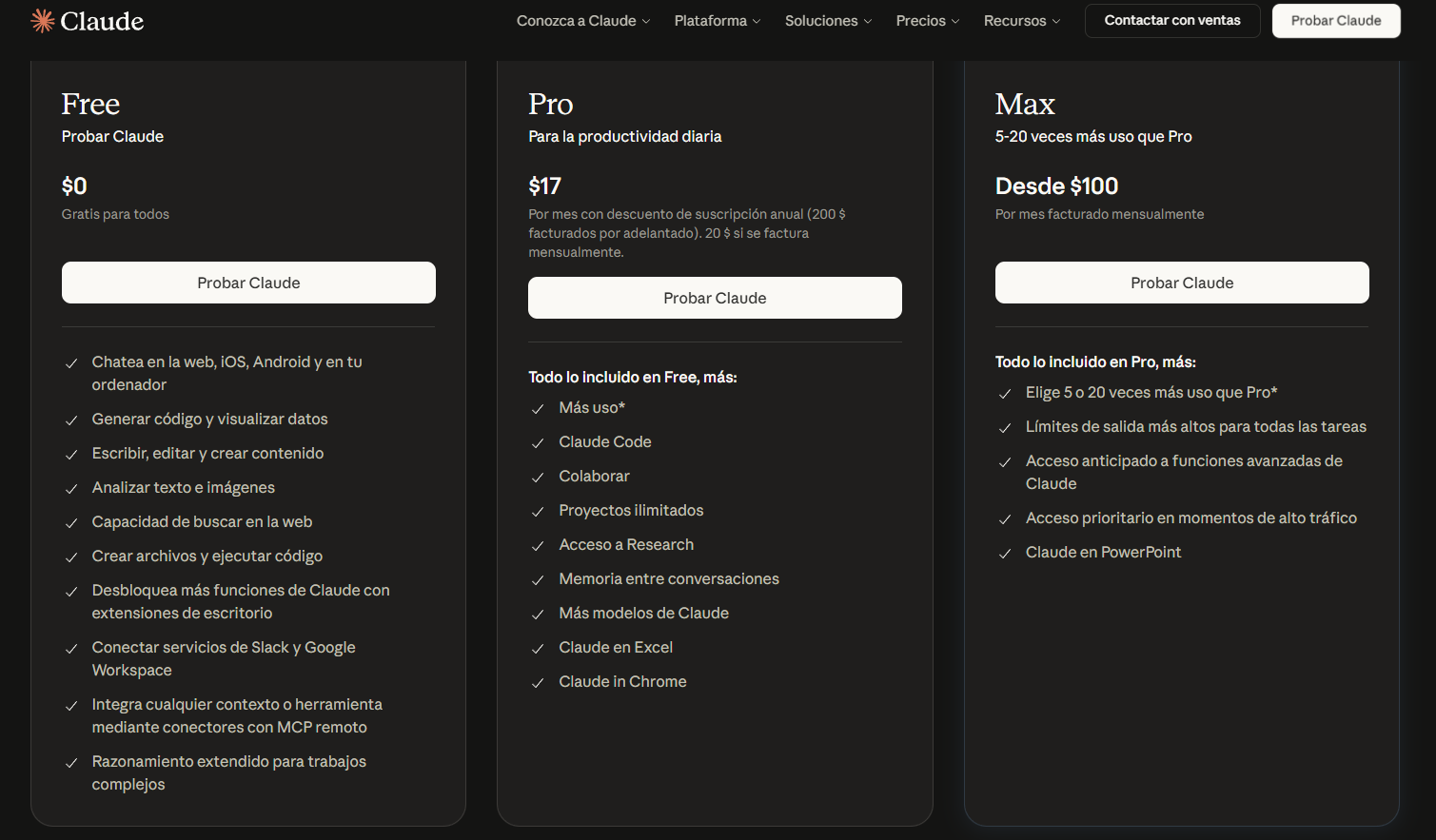
Task: Click checkmark icon next to Analizar texto e imágenes
Action: pos(70,489)
